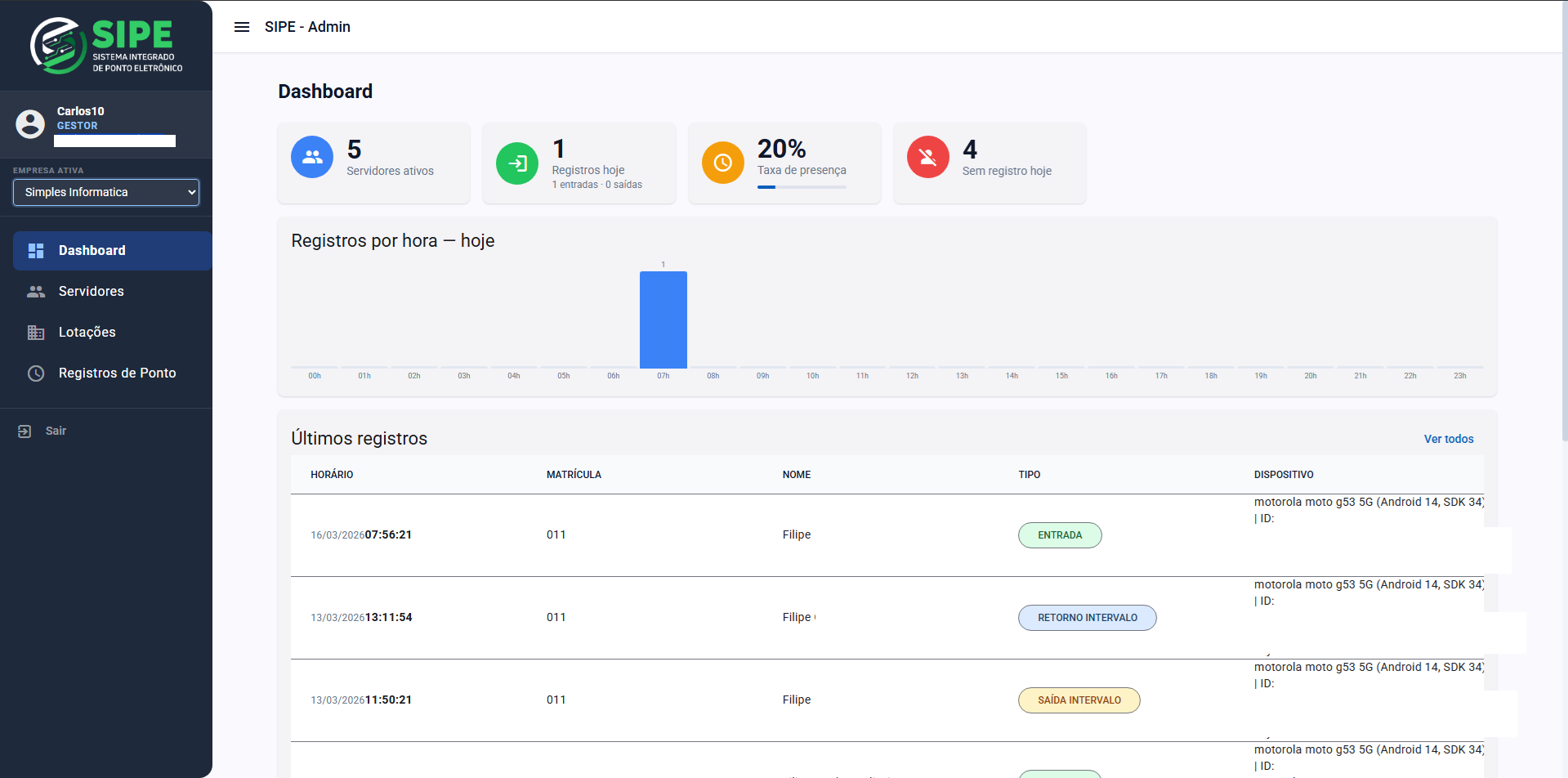Image resolution: width=1568 pixels, height=778 pixels.
Task: Click the page vertical scrollbar
Action: 1564,221
